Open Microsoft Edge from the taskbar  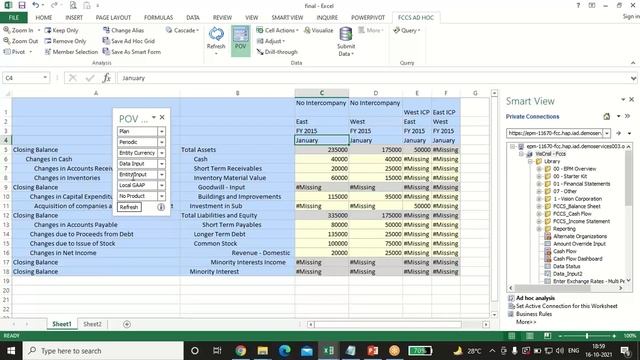click(284, 351)
